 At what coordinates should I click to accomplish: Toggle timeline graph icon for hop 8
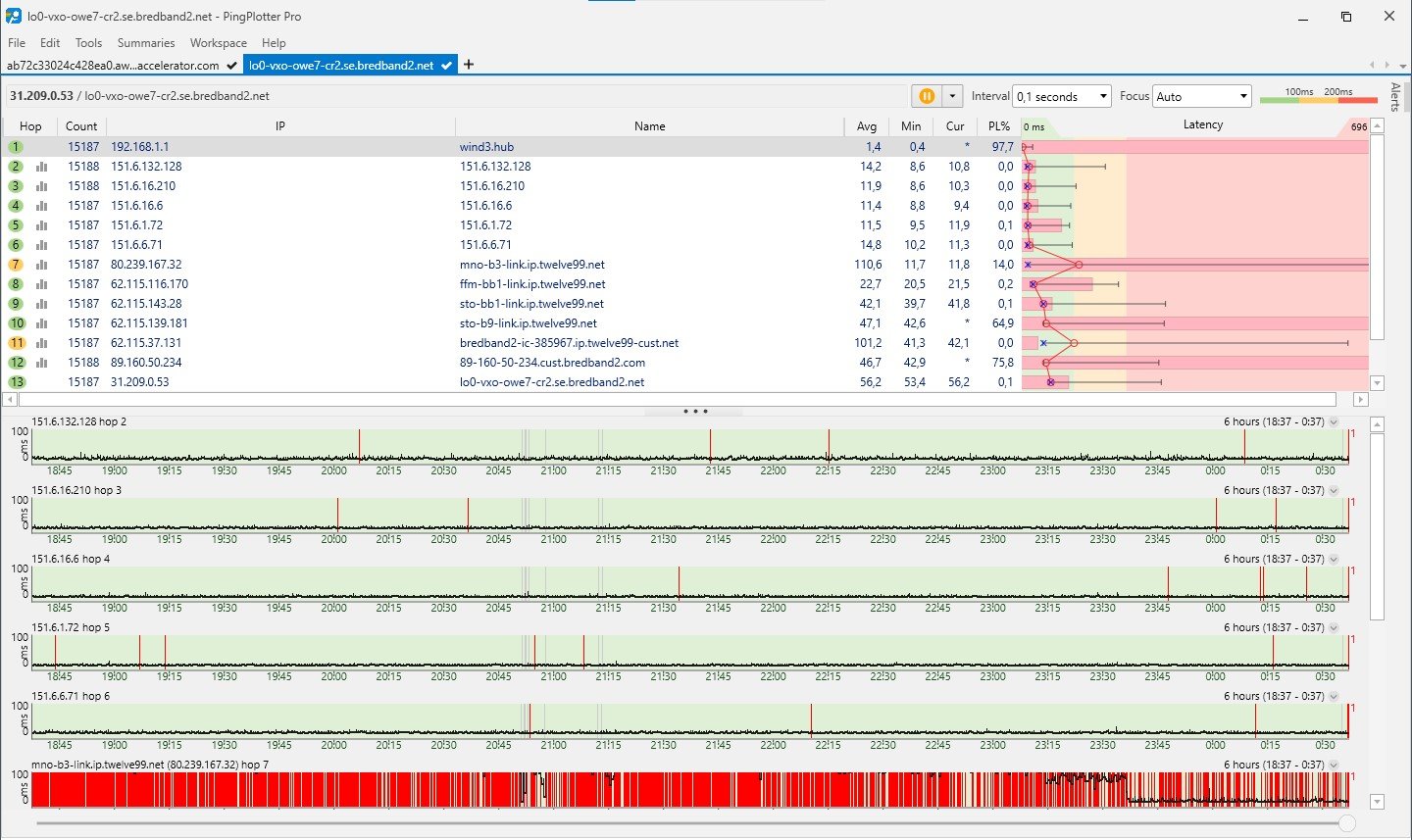(x=41, y=284)
